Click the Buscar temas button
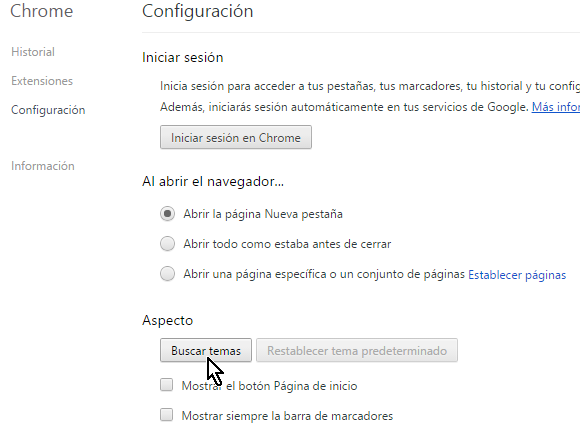This screenshot has height=445, width=580. pos(206,350)
